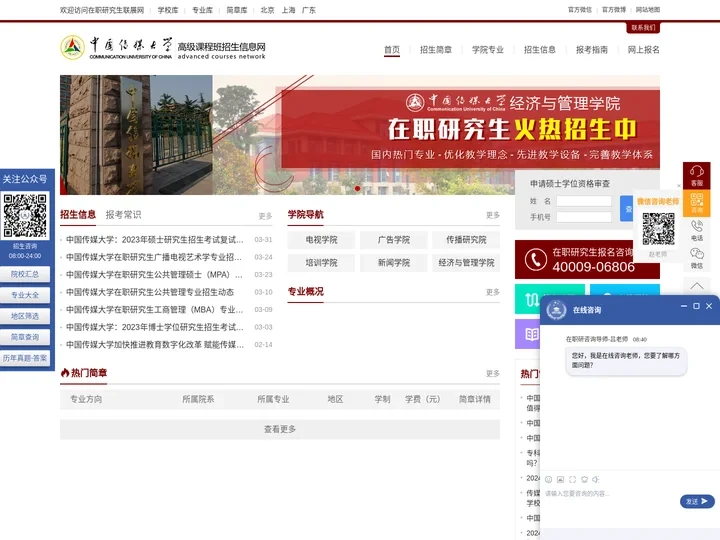Select the red 招生信息 tab heading
Viewport: 720px width, 540px height.
click(78, 214)
